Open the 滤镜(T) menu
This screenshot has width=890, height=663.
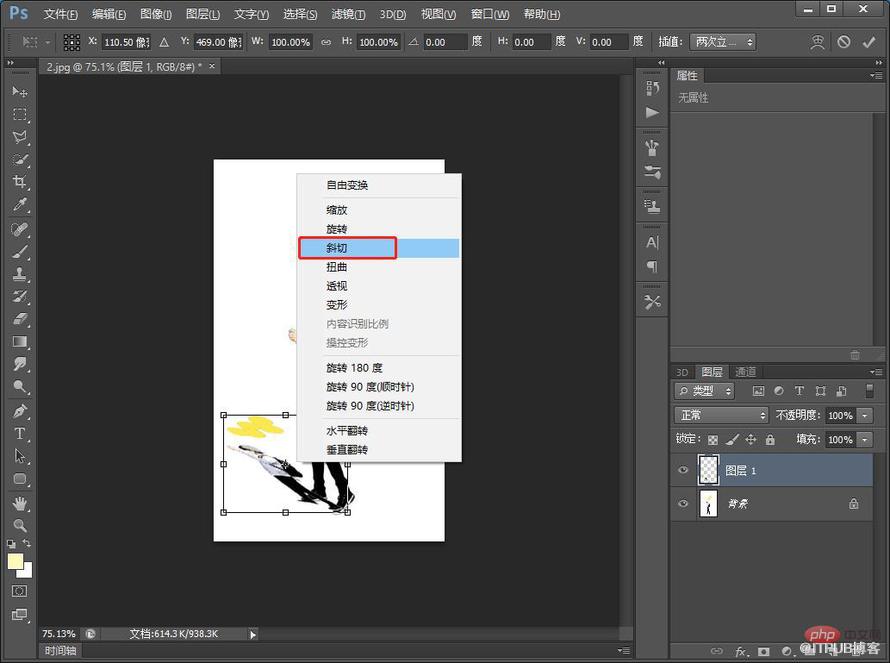click(x=349, y=14)
